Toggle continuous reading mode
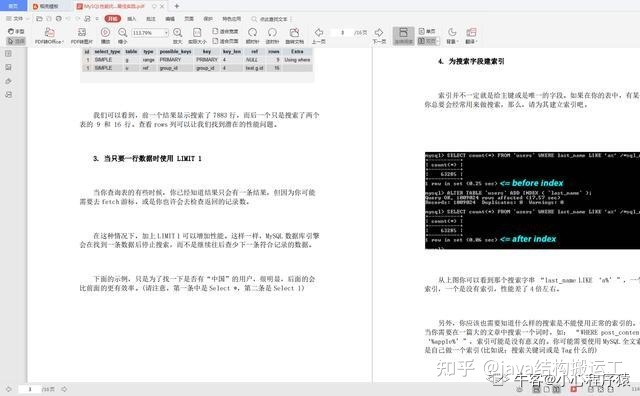This screenshot has width=640, height=396. click(x=403, y=36)
